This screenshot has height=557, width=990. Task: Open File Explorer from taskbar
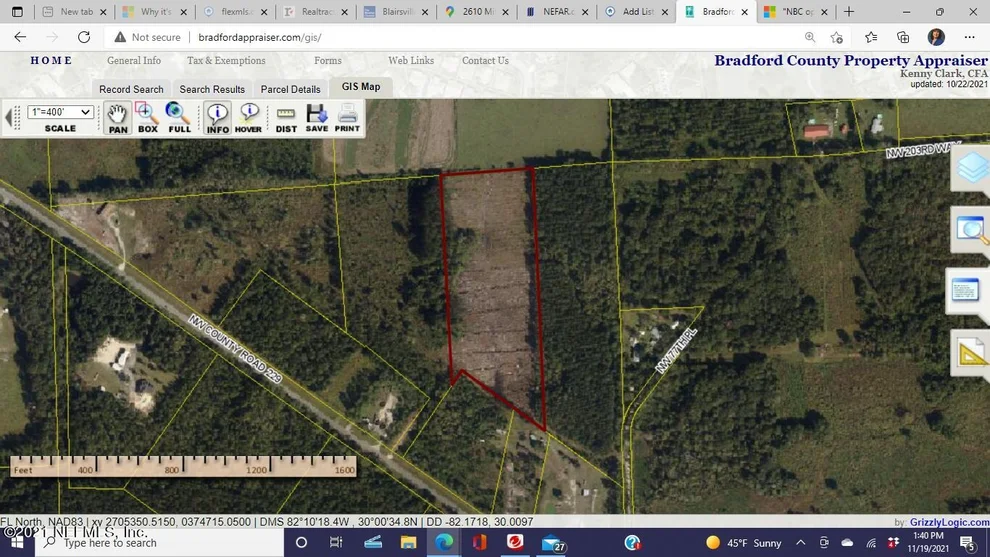(x=408, y=542)
